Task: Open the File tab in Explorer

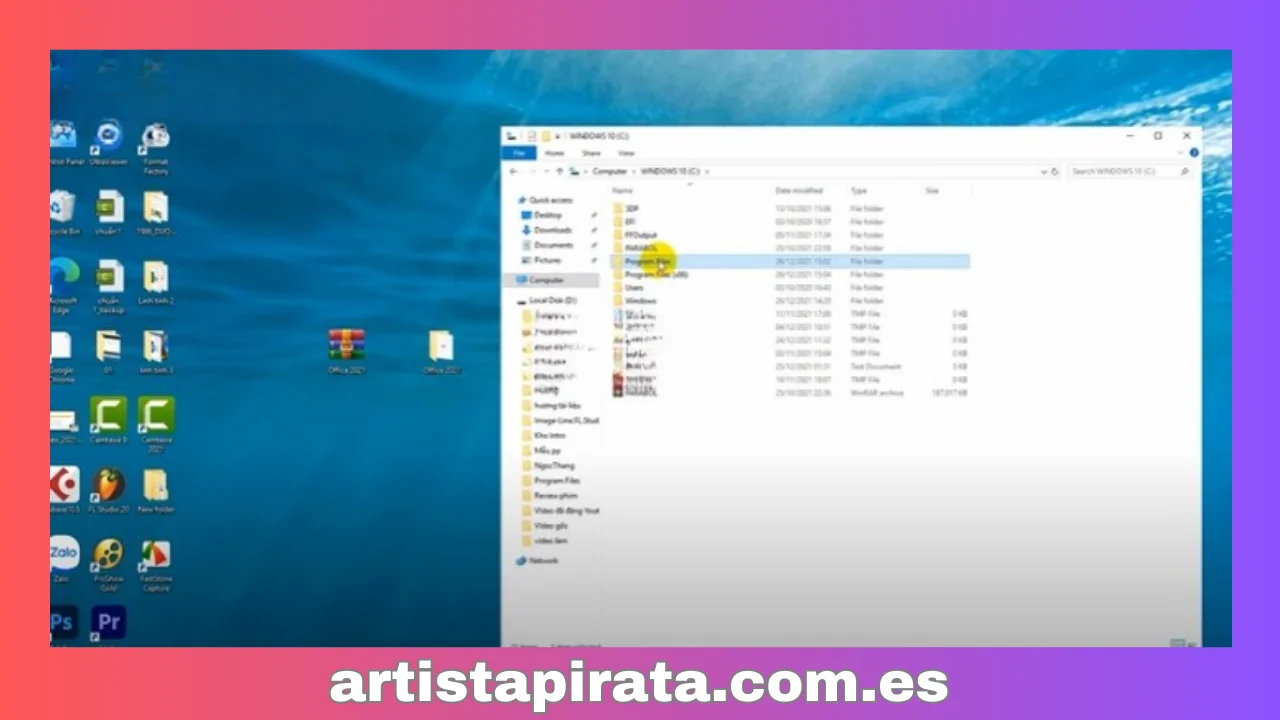Action: pyautogui.click(x=518, y=153)
